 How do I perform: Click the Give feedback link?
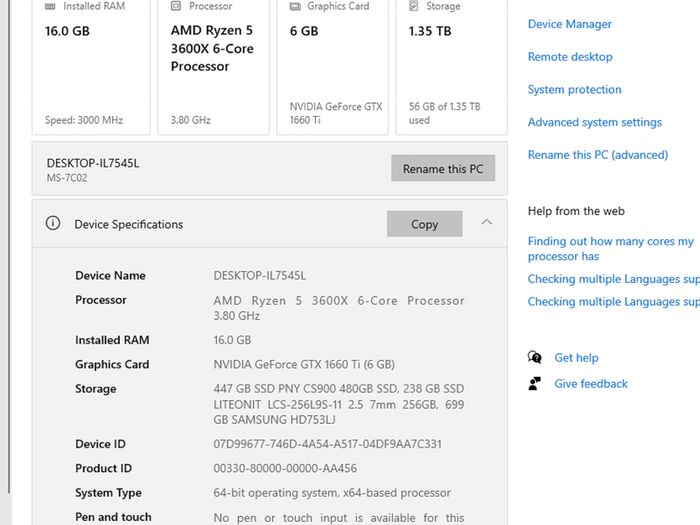[x=591, y=383]
